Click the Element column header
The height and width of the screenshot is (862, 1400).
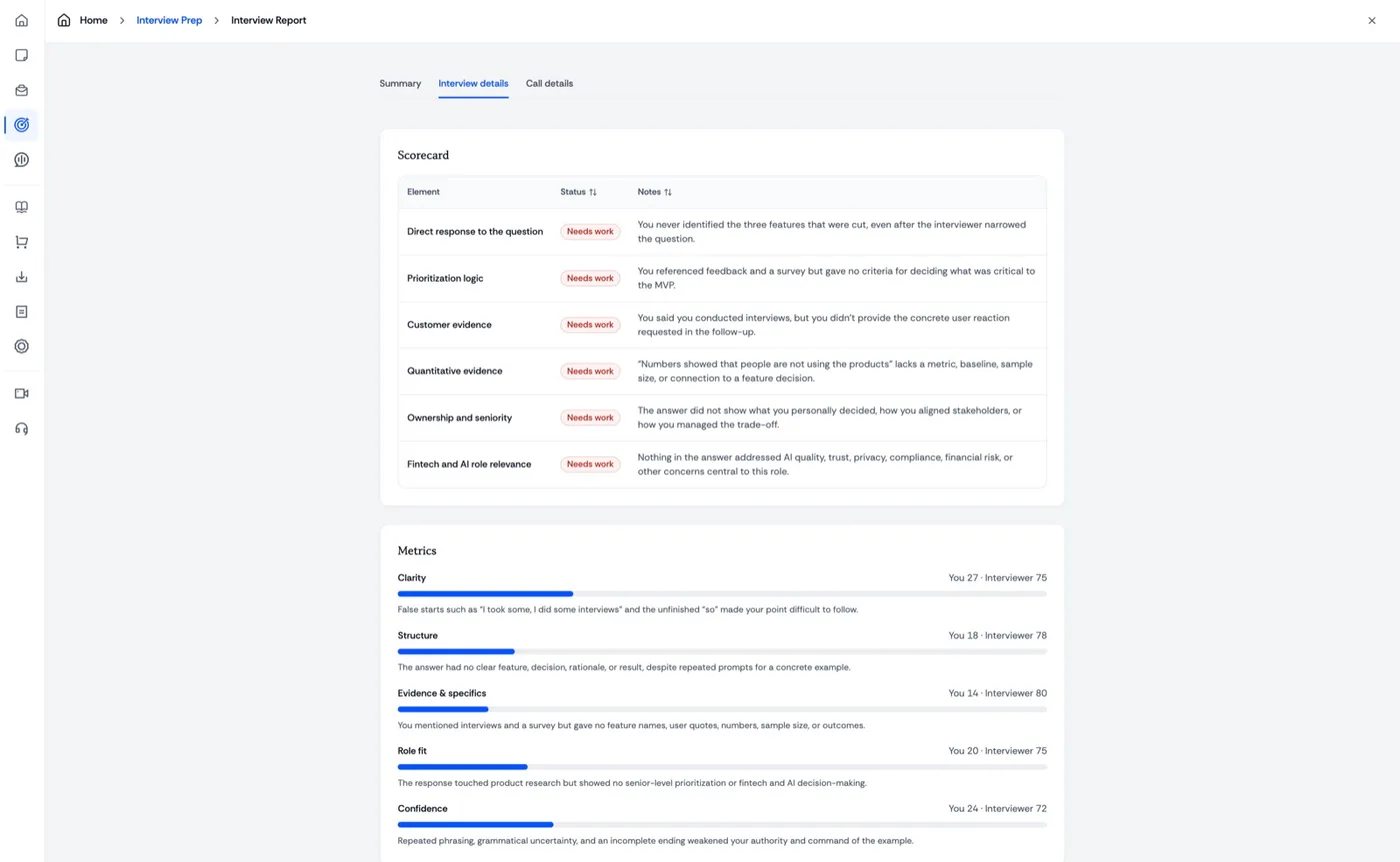(x=423, y=192)
